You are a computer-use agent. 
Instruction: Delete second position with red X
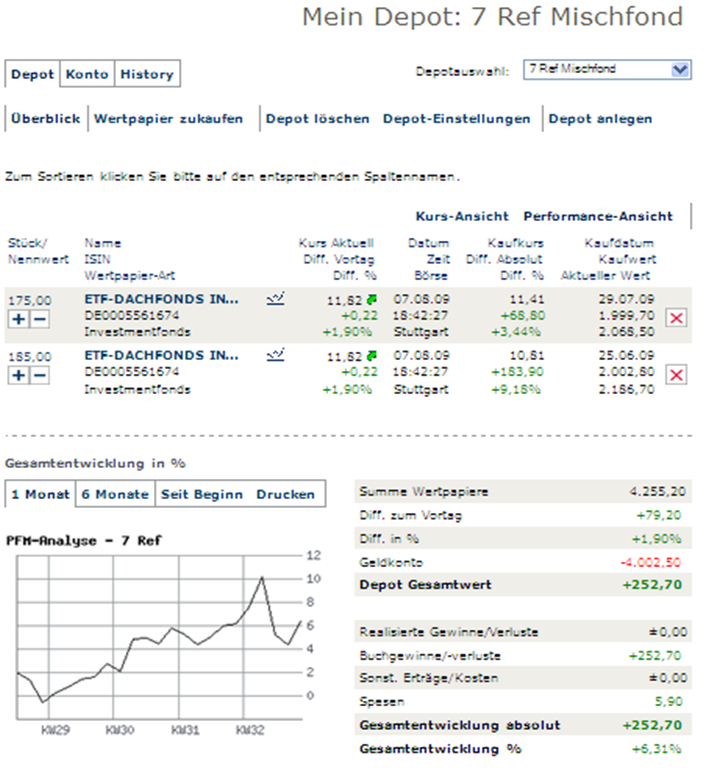[x=676, y=374]
